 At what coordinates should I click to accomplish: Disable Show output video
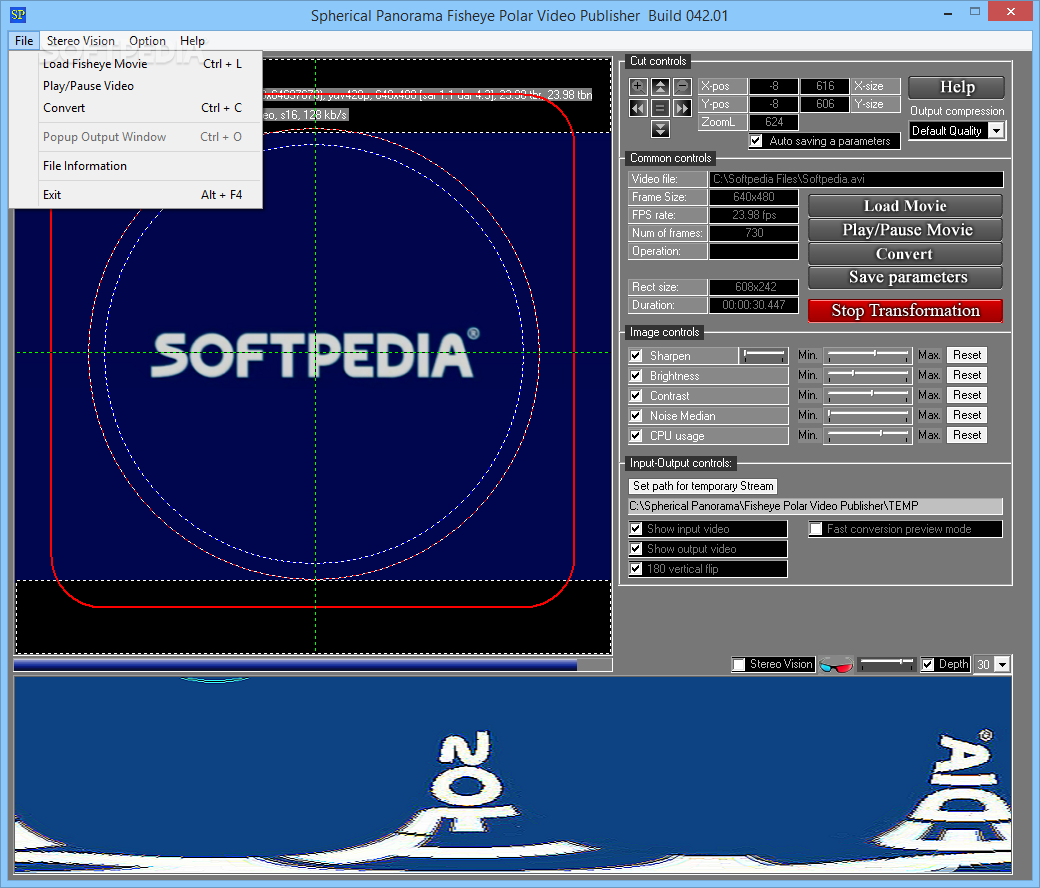635,548
